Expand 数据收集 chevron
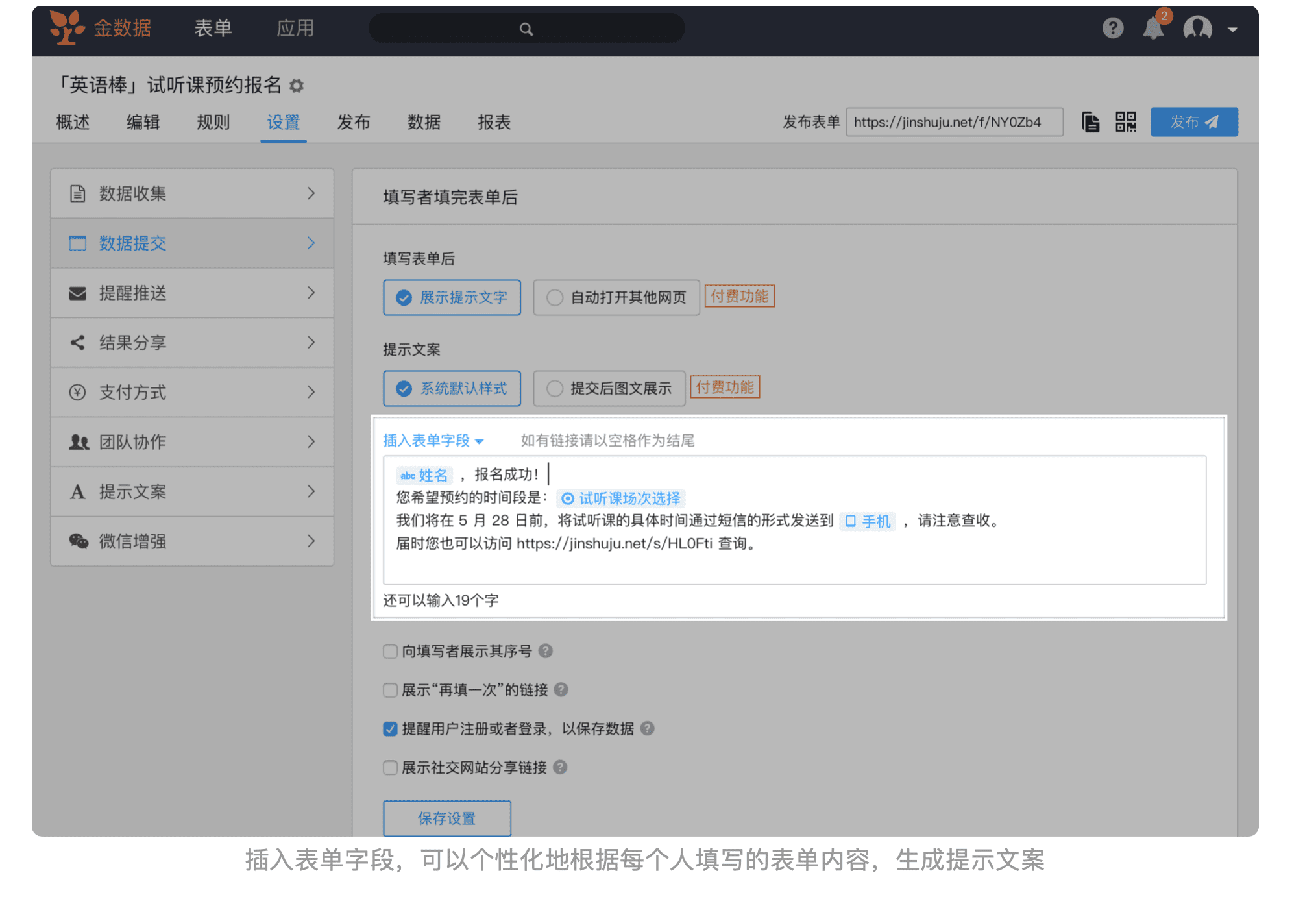The image size is (1316, 897). [311, 193]
